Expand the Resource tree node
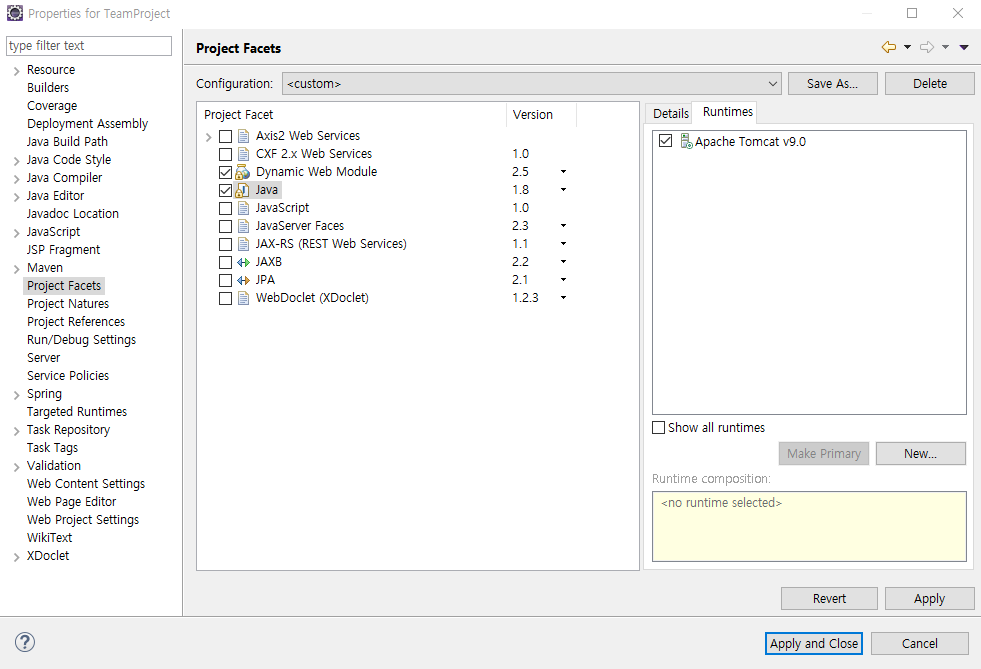Viewport: 981px width, 669px height. pos(16,71)
